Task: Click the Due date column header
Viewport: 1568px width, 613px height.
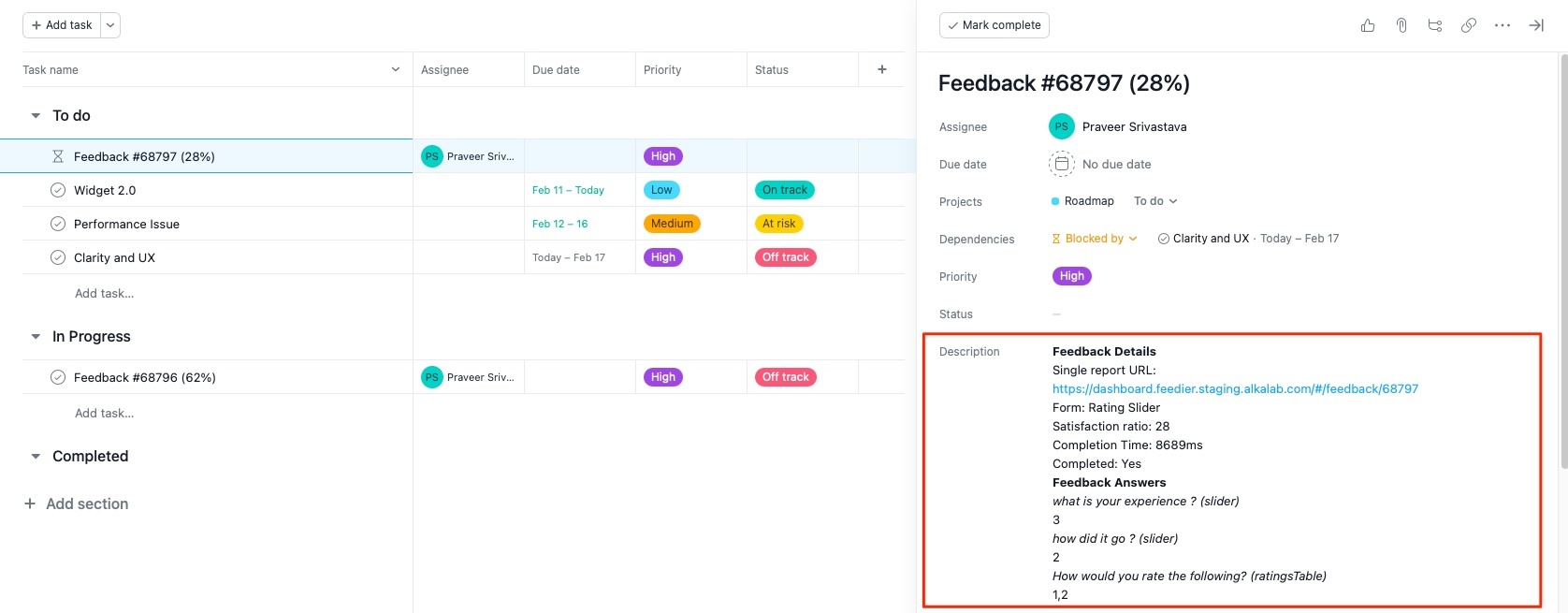Action: click(x=580, y=69)
